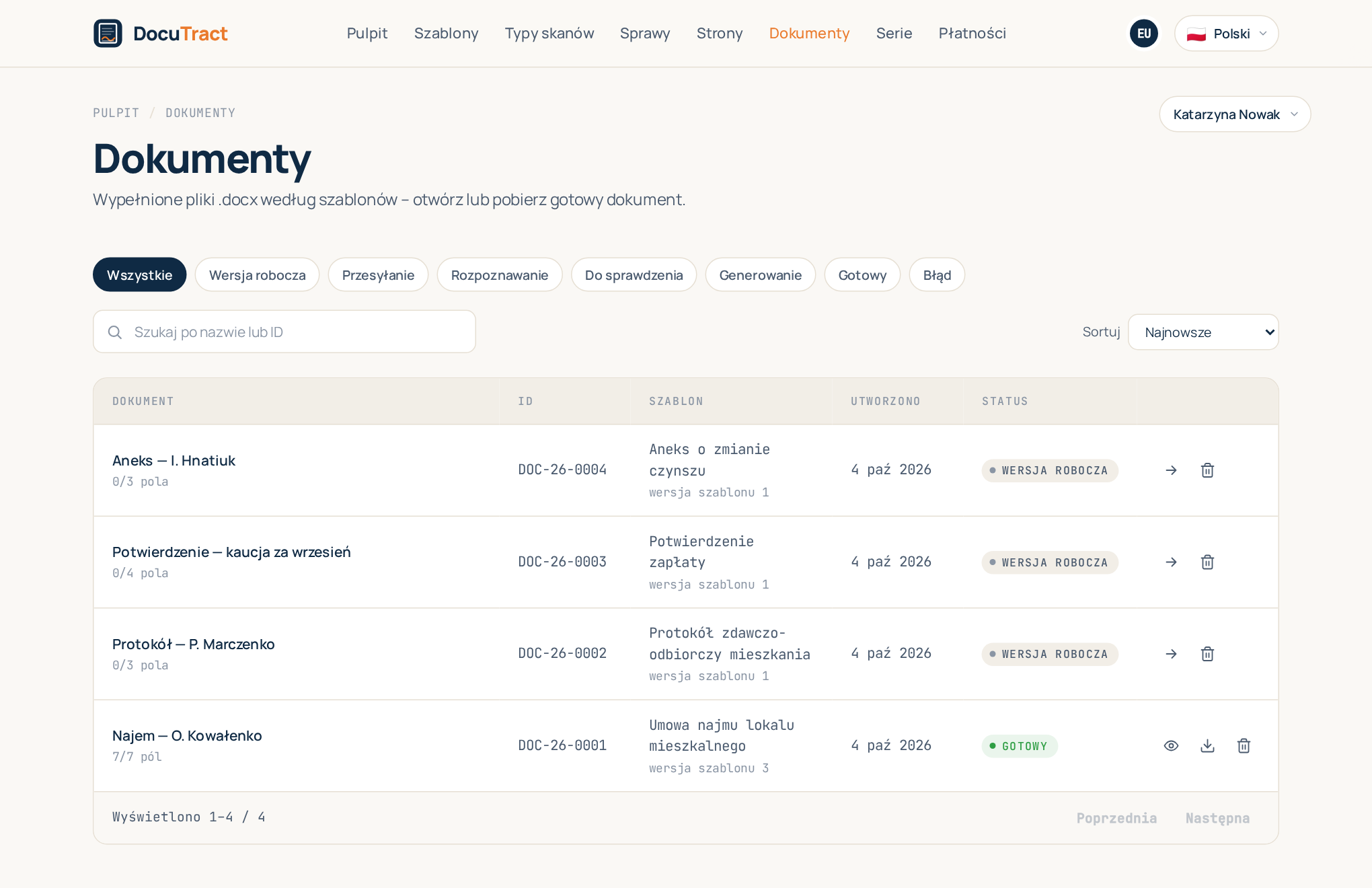Filter by Wersja robocza status
Viewport: 1372px width, 888px height.
click(x=257, y=275)
